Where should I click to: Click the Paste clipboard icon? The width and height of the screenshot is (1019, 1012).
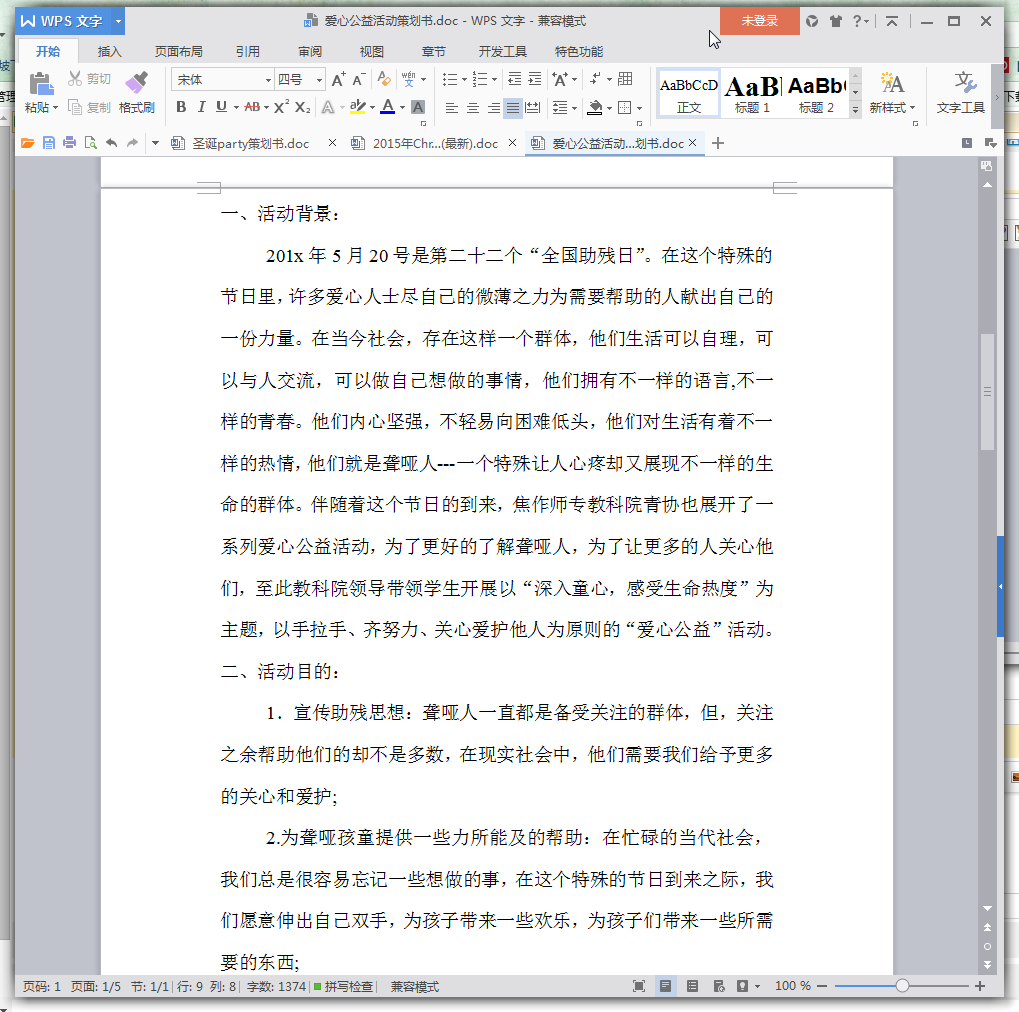pyautogui.click(x=40, y=83)
